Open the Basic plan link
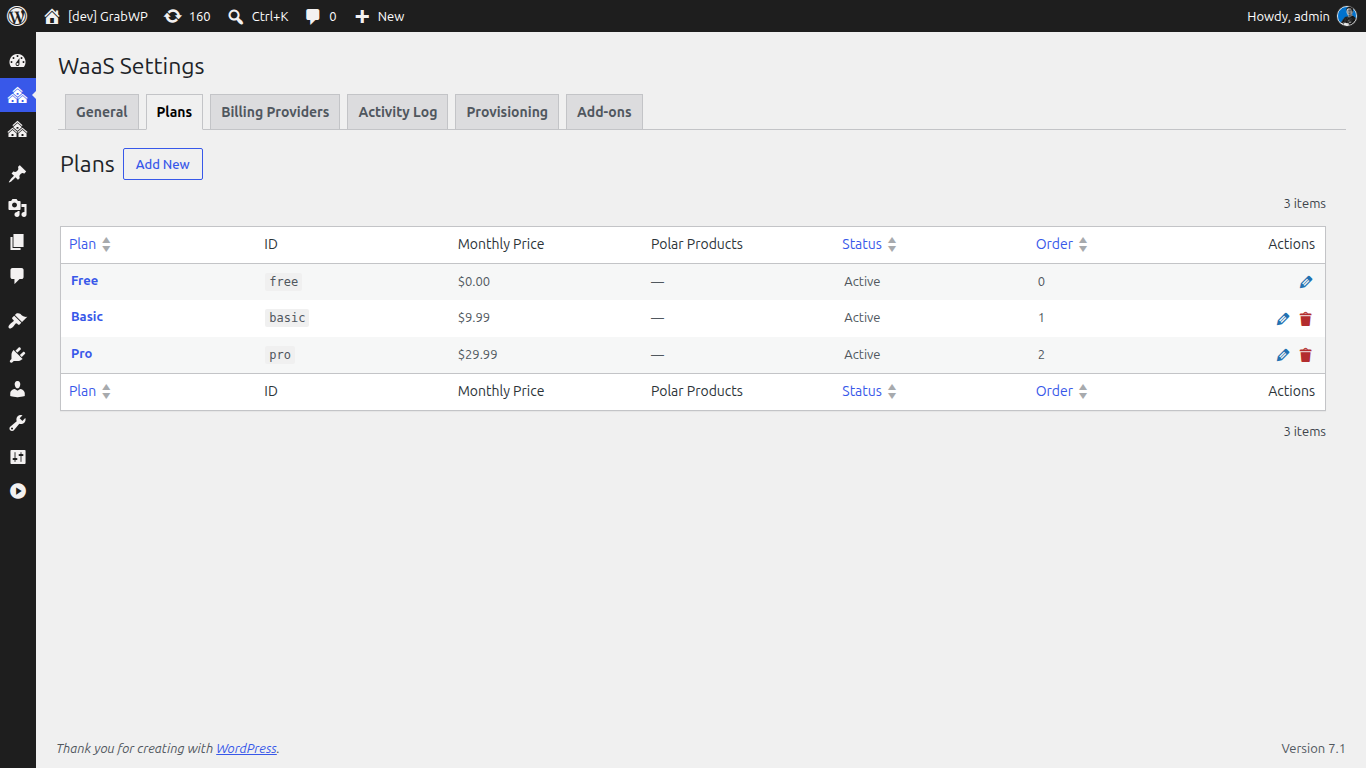Viewport: 1366px width, 768px height. pos(87,317)
